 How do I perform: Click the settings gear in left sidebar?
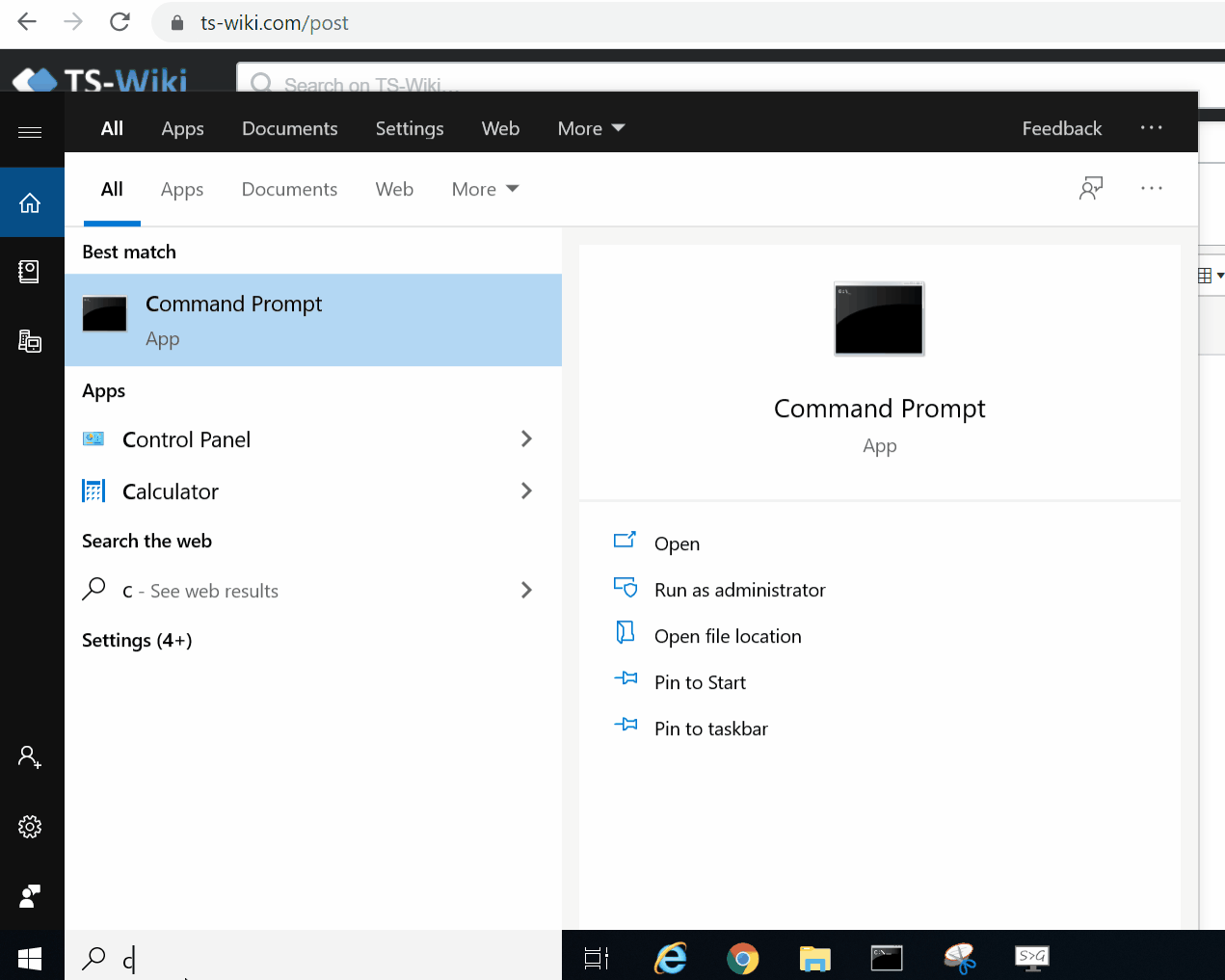tap(30, 827)
